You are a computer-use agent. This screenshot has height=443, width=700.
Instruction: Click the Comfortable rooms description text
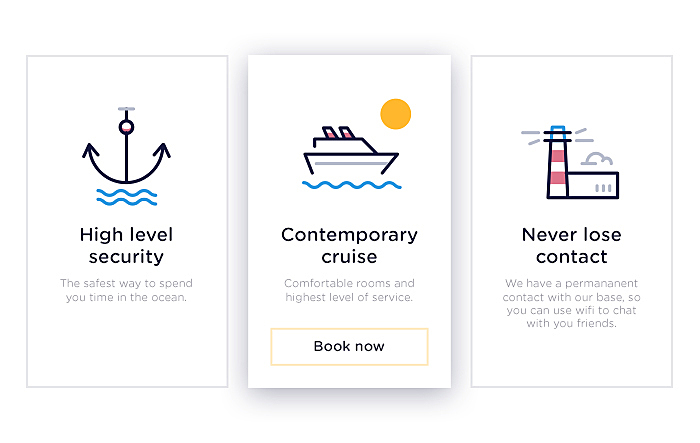point(349,290)
